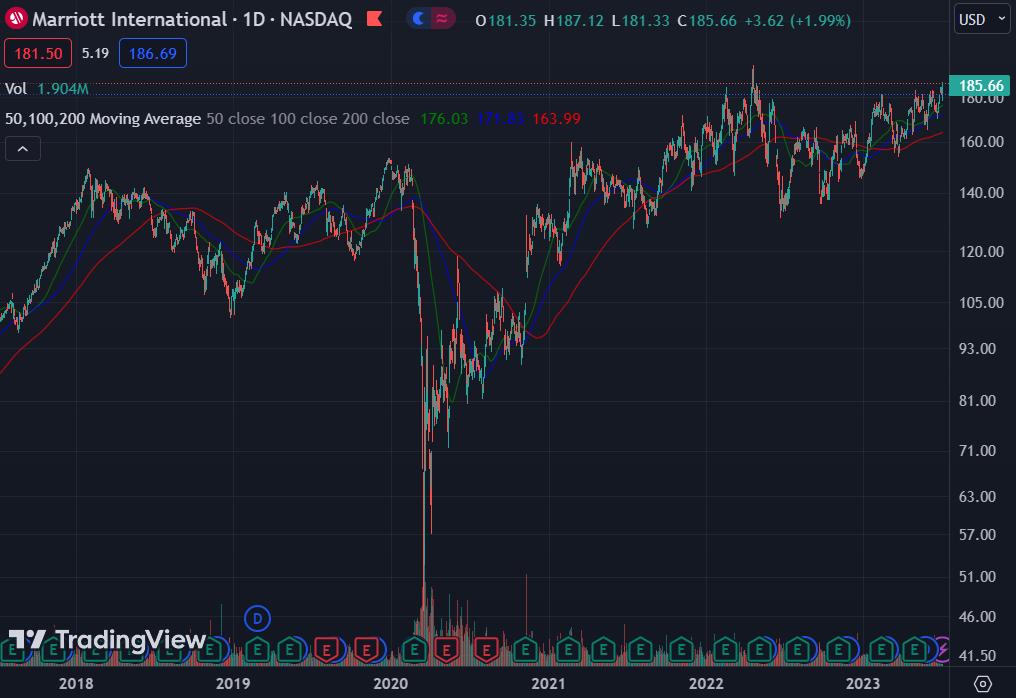
Task: Click the 81.00 price axis label
Action: pos(977,401)
